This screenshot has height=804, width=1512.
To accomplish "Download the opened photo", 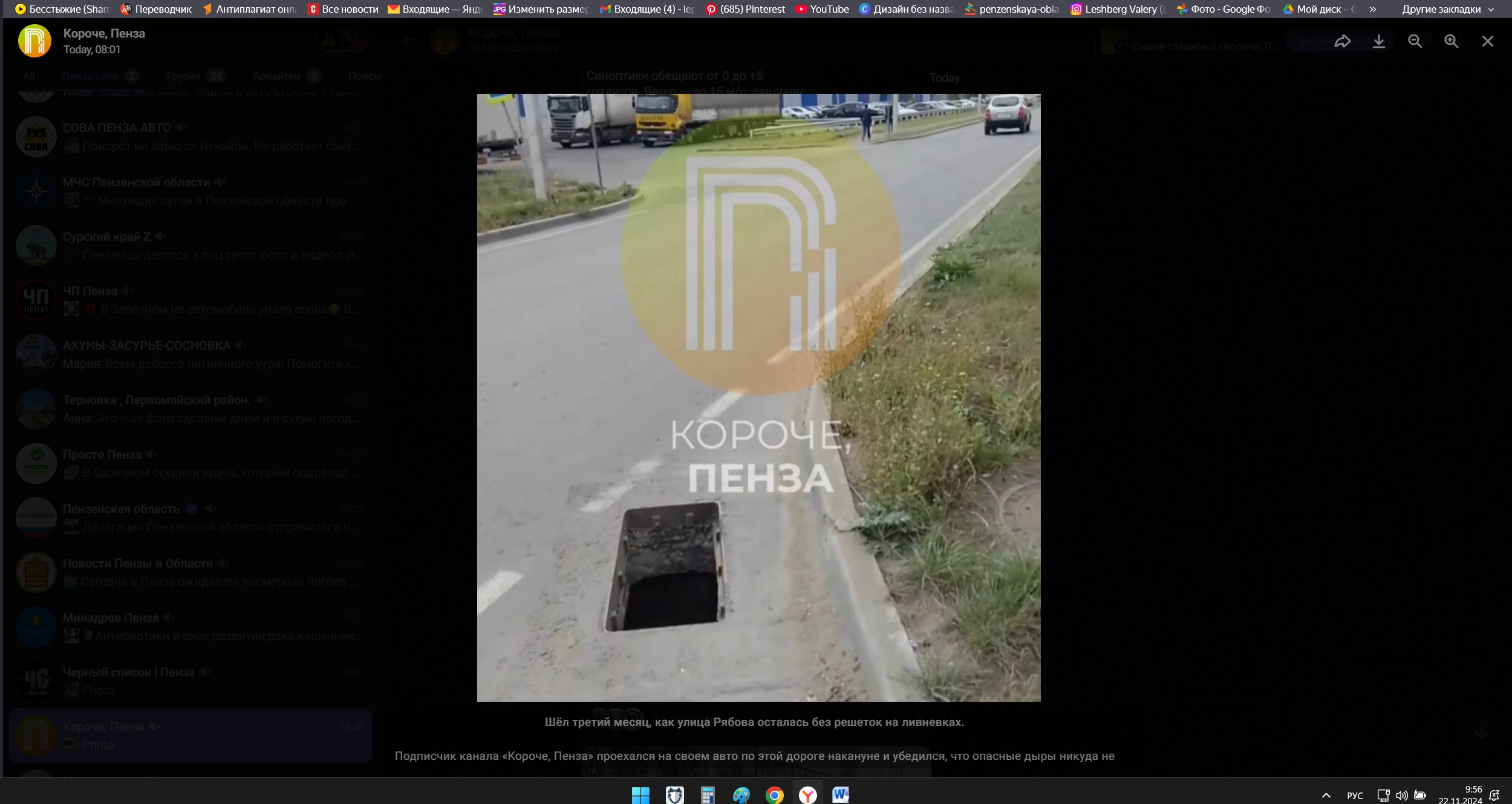I will click(1380, 40).
